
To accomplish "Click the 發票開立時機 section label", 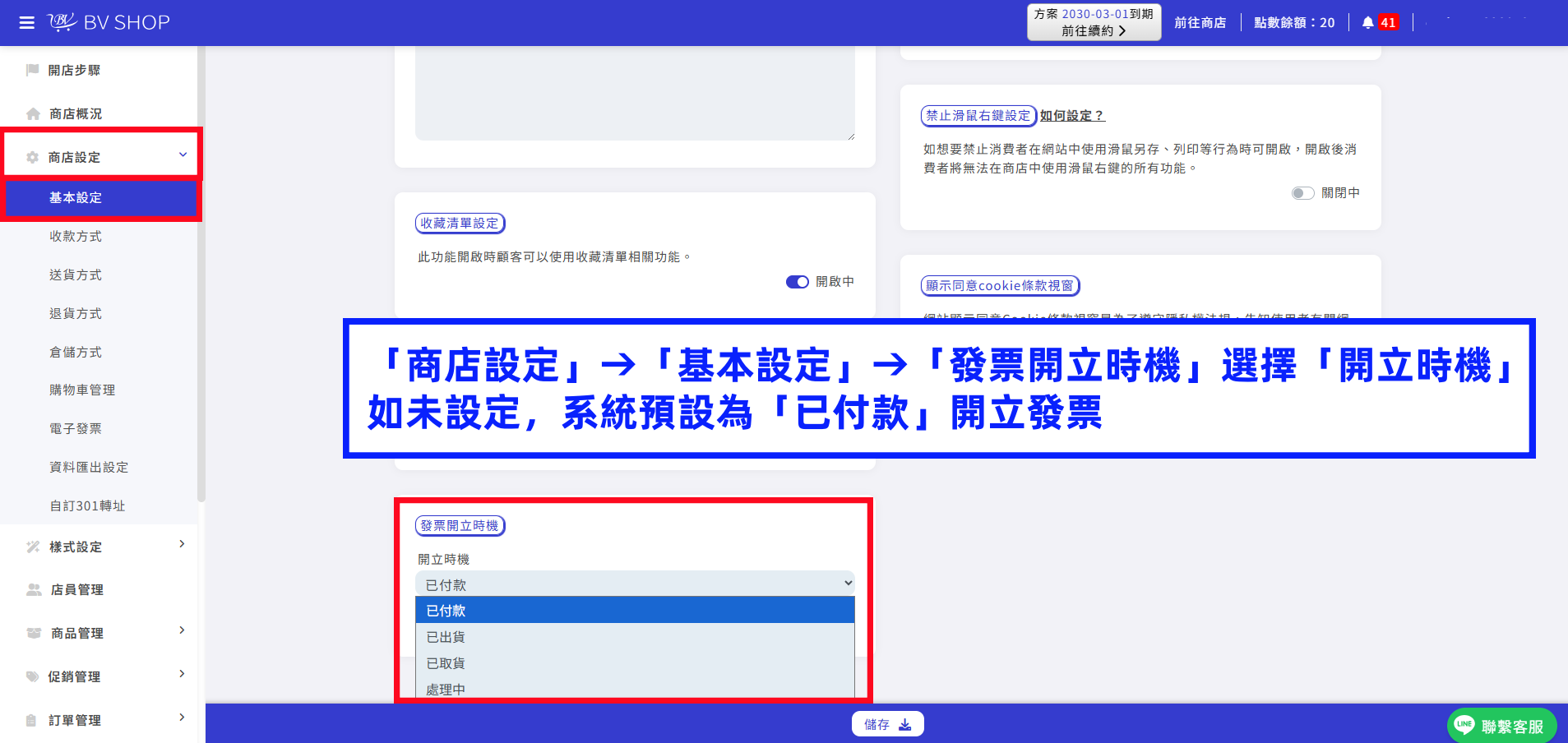I will pos(460,526).
